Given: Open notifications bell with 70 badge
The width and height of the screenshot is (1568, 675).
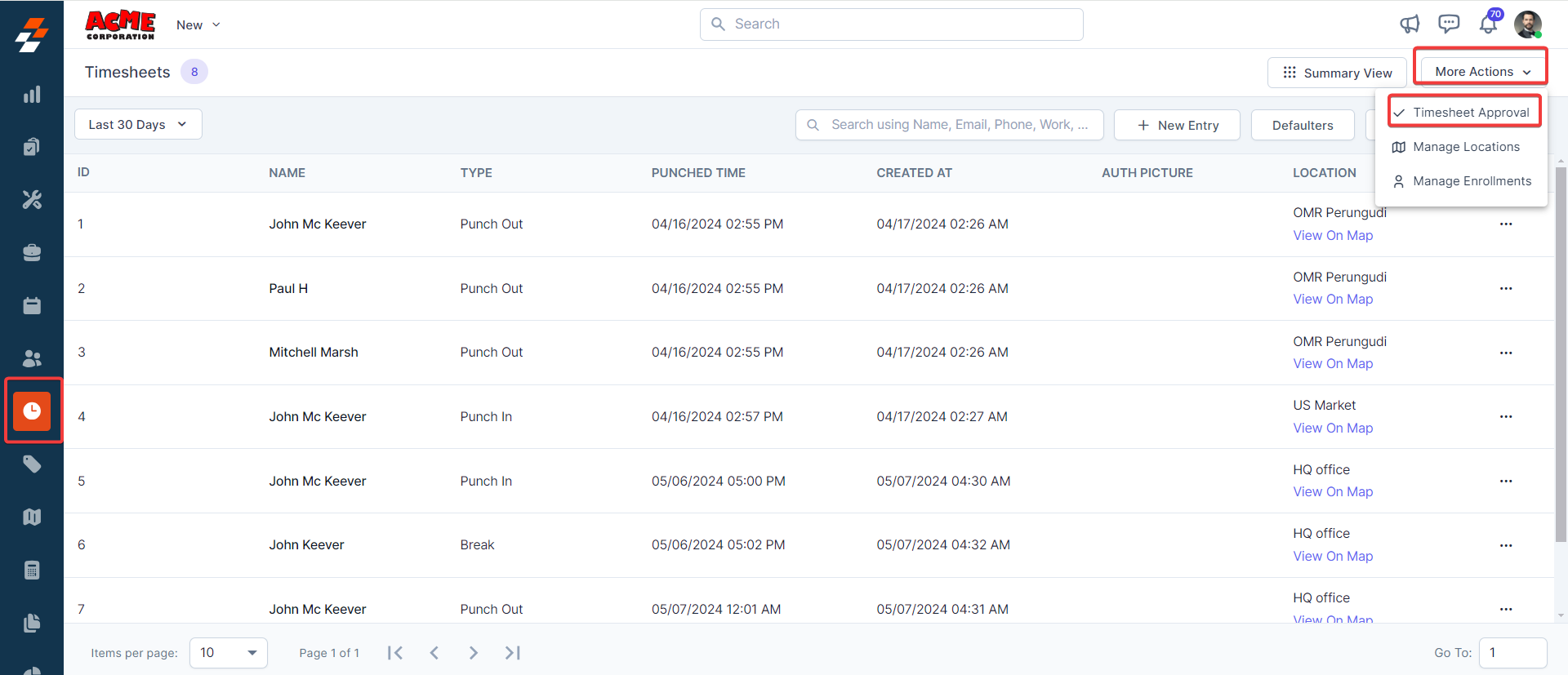Looking at the screenshot, I should 1488,24.
